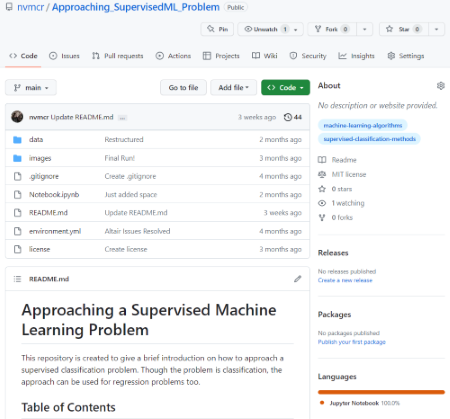Switch to the Issues tab

coord(64,56)
